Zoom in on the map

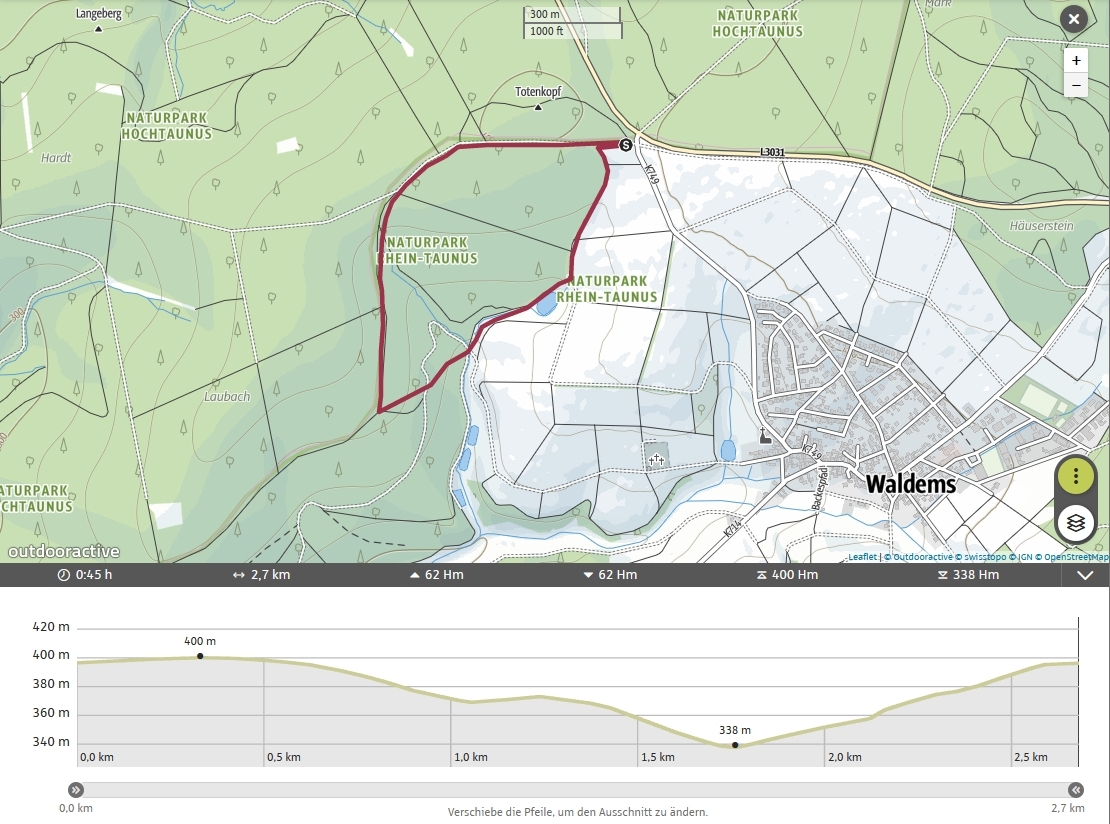(1076, 60)
